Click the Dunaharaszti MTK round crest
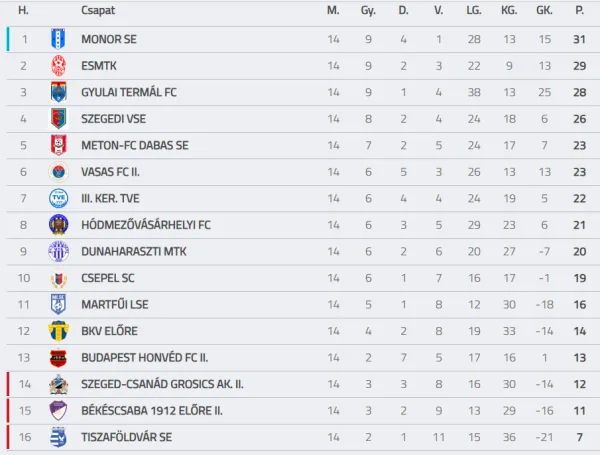The width and height of the screenshot is (600, 455). click(58, 251)
